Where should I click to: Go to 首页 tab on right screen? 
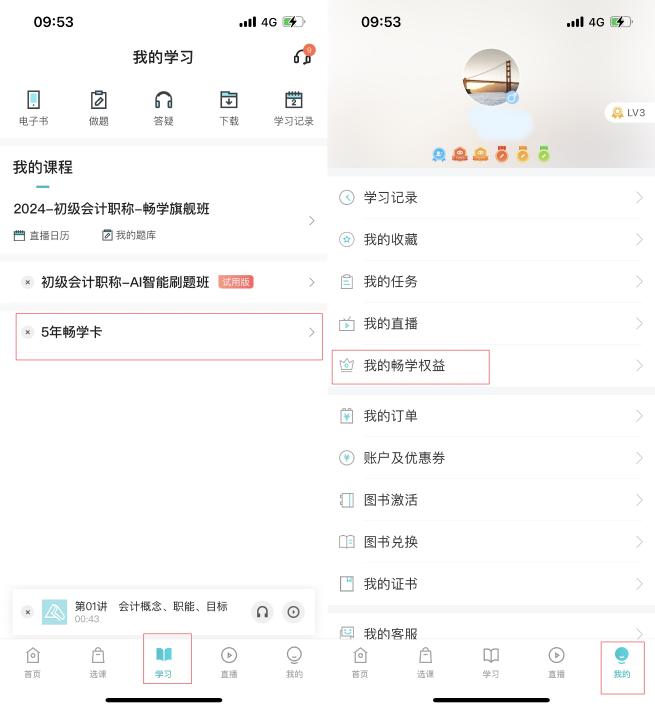coord(360,662)
